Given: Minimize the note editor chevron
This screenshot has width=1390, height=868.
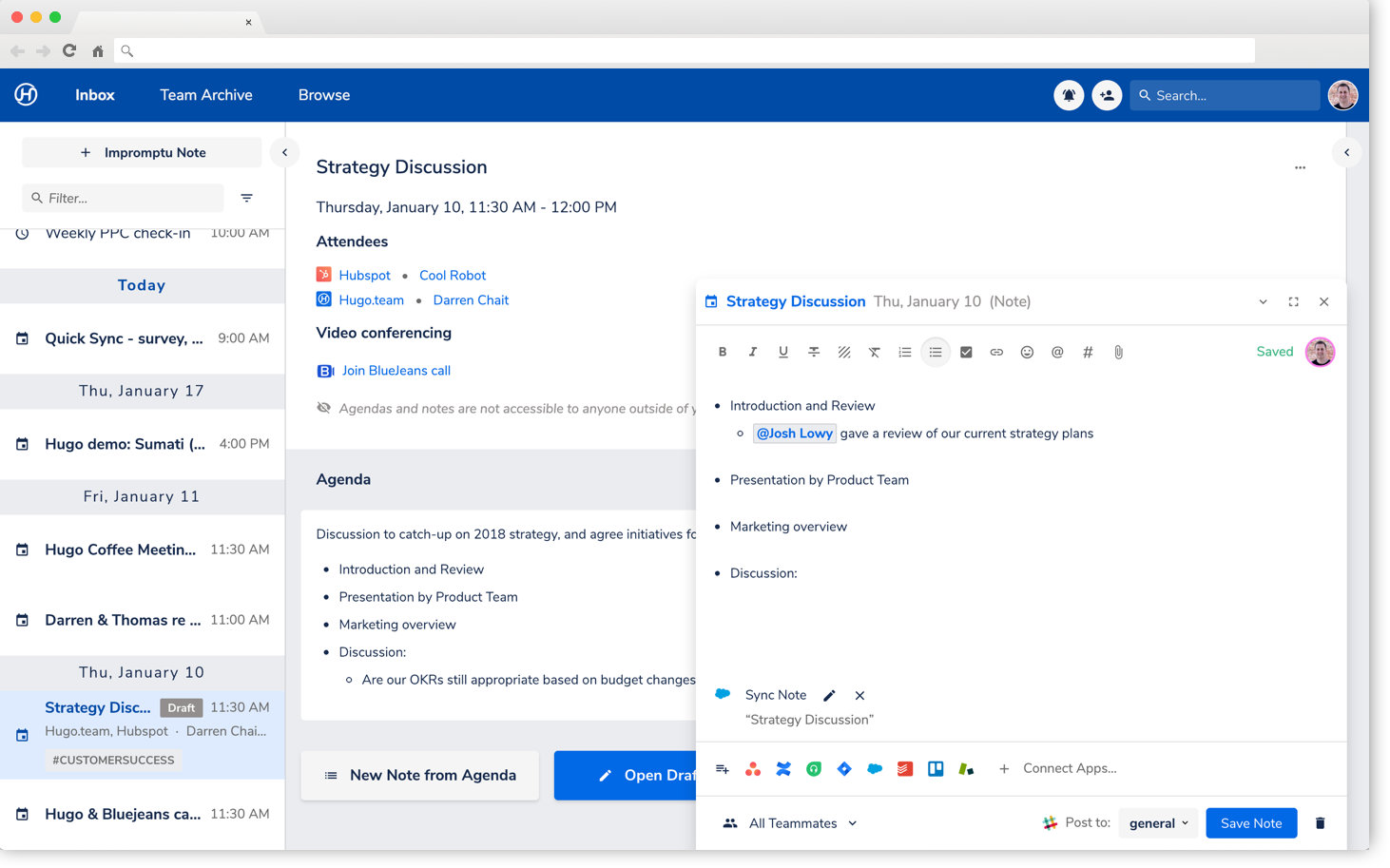Looking at the screenshot, I should pos(1263,302).
